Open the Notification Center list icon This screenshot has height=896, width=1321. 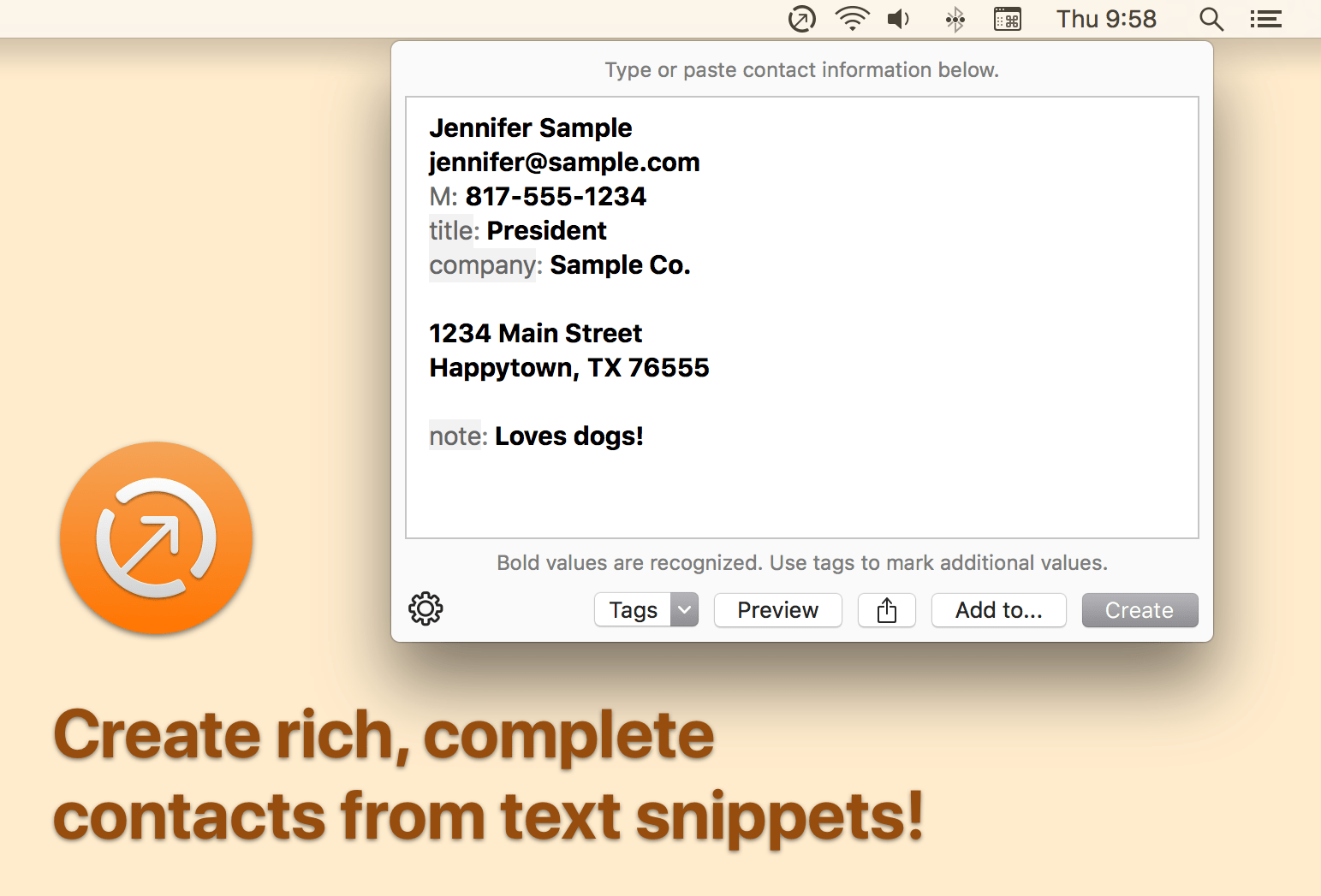click(1265, 19)
